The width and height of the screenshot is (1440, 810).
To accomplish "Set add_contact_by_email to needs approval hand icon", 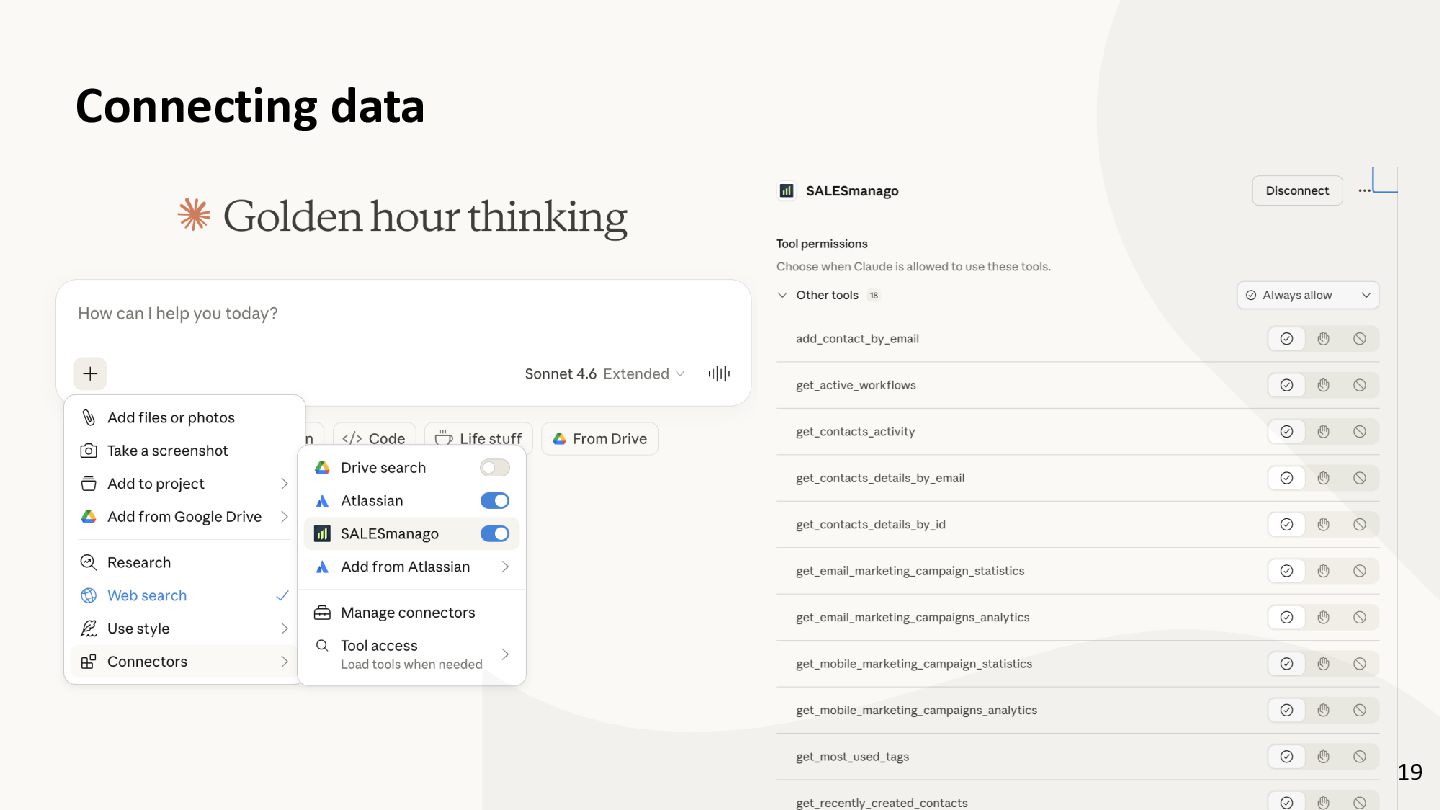I will pos(1323,339).
